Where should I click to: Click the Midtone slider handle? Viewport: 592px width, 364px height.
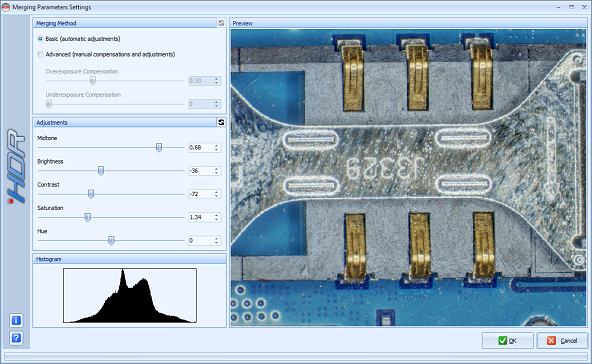pos(159,147)
